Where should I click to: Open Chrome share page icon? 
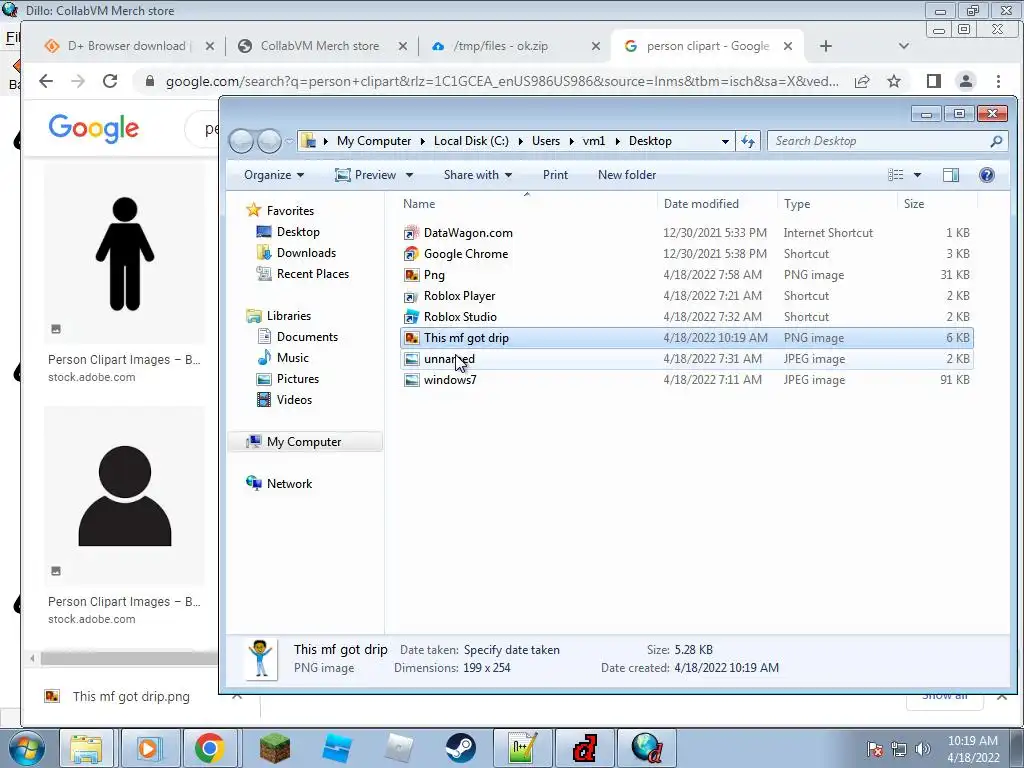point(862,81)
